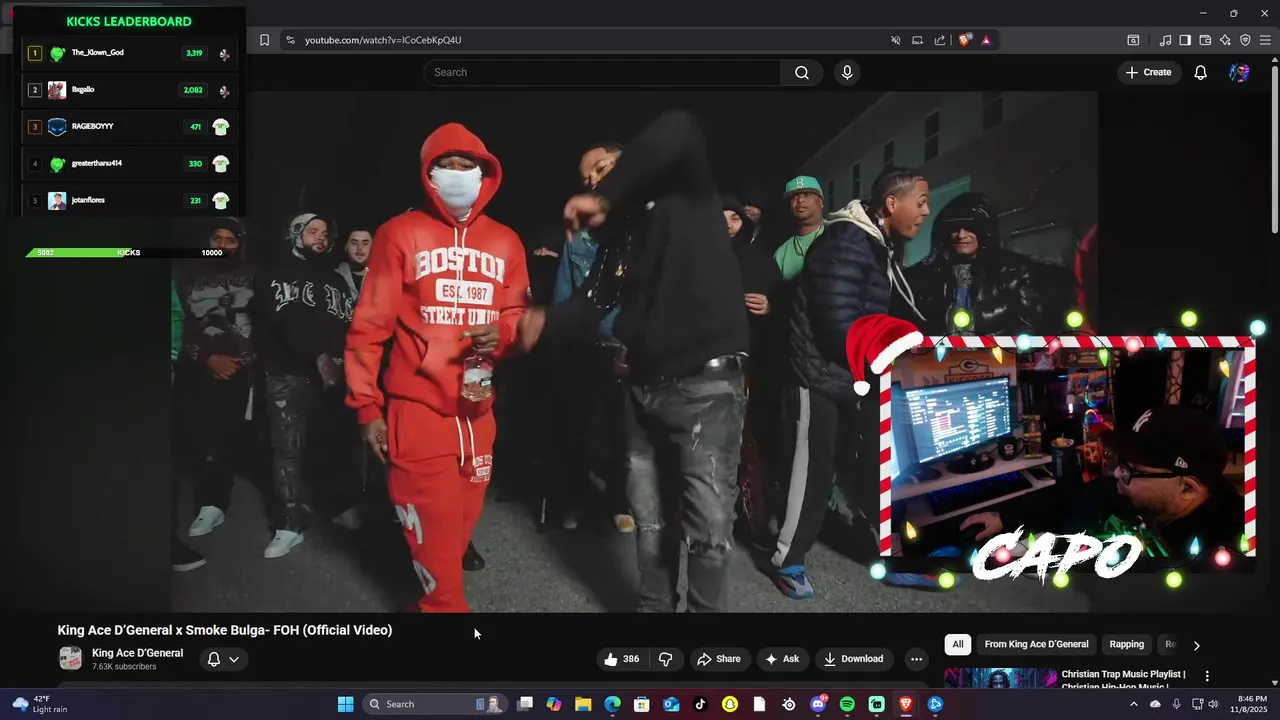Screen dimensions: 1280x720
Task: Open Discord from taskbar
Action: (x=818, y=704)
